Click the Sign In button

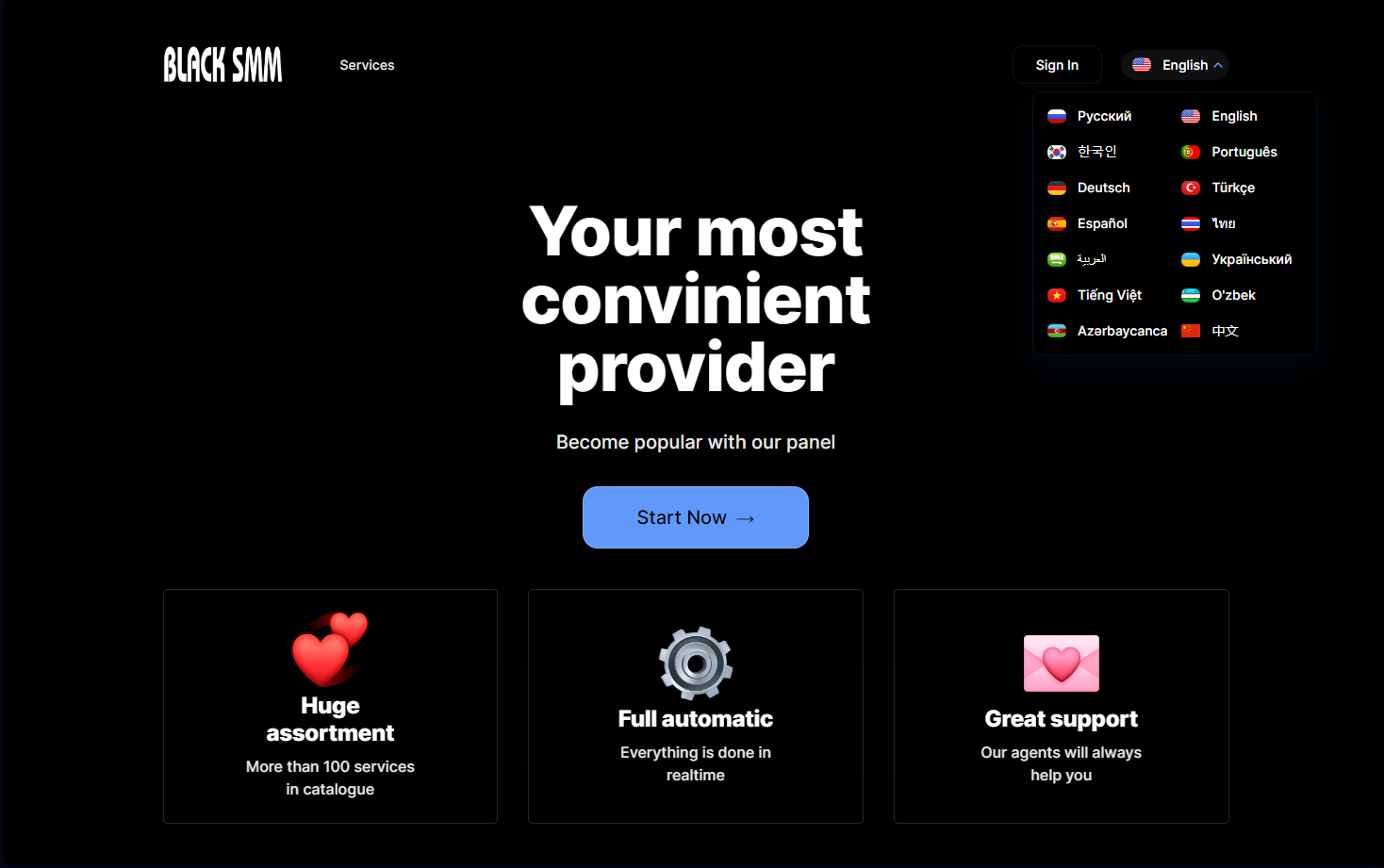point(1057,65)
